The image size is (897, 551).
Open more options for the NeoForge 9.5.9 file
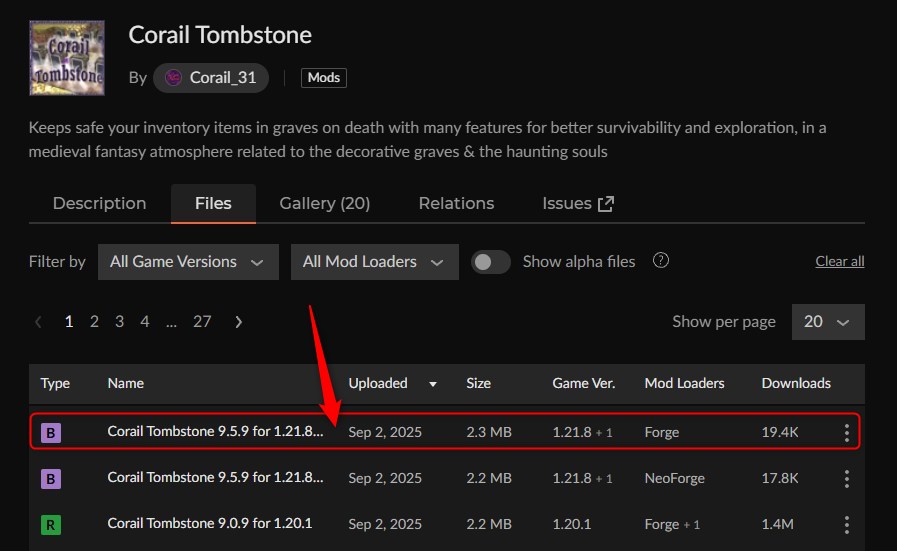(x=846, y=479)
